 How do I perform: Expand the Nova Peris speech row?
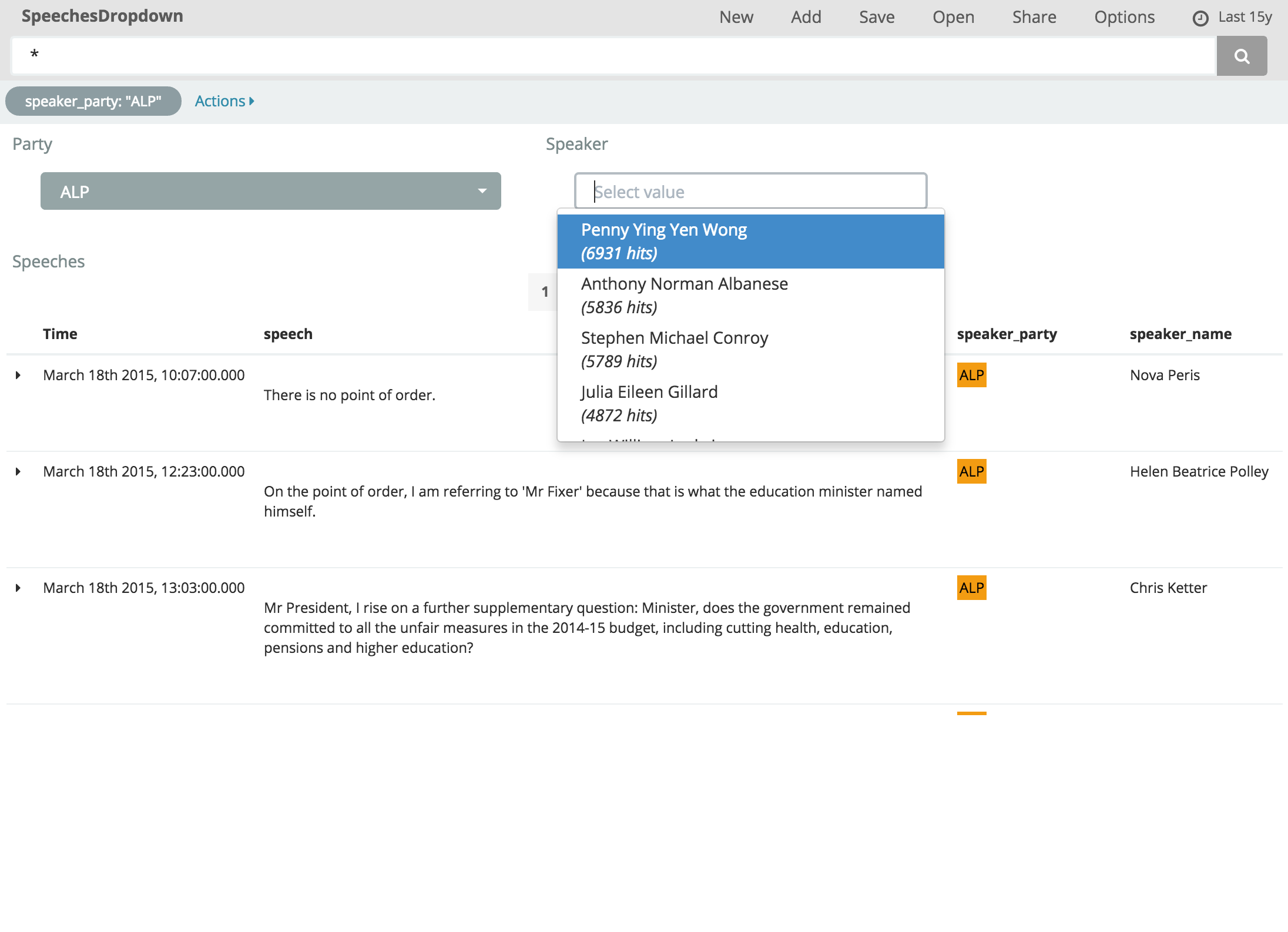click(18, 375)
